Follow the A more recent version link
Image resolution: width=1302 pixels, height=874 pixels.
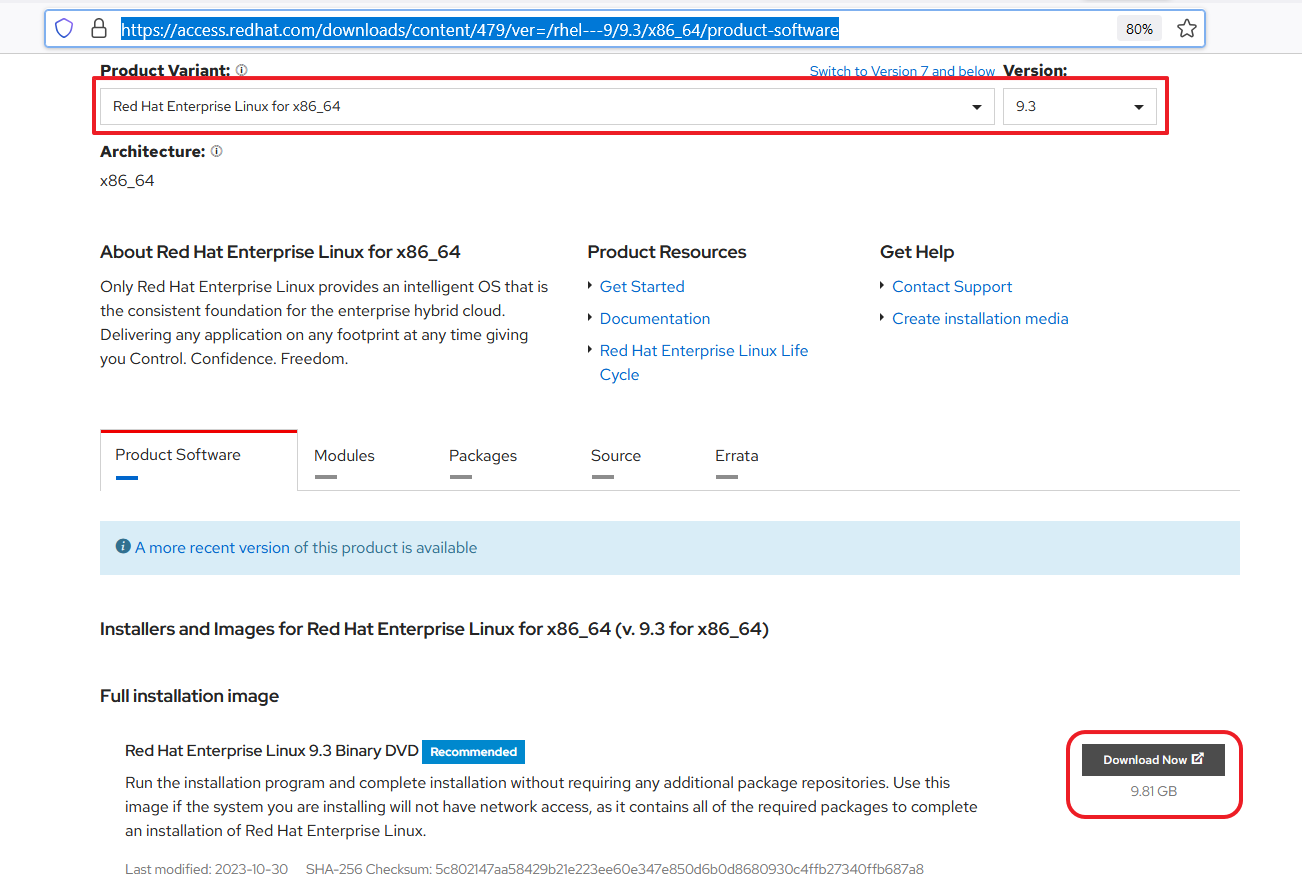click(212, 548)
